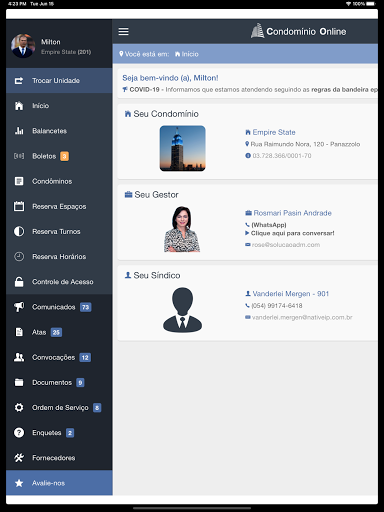Tap the Enquetes question mark icon
This screenshot has height=512, width=384.
[19, 433]
